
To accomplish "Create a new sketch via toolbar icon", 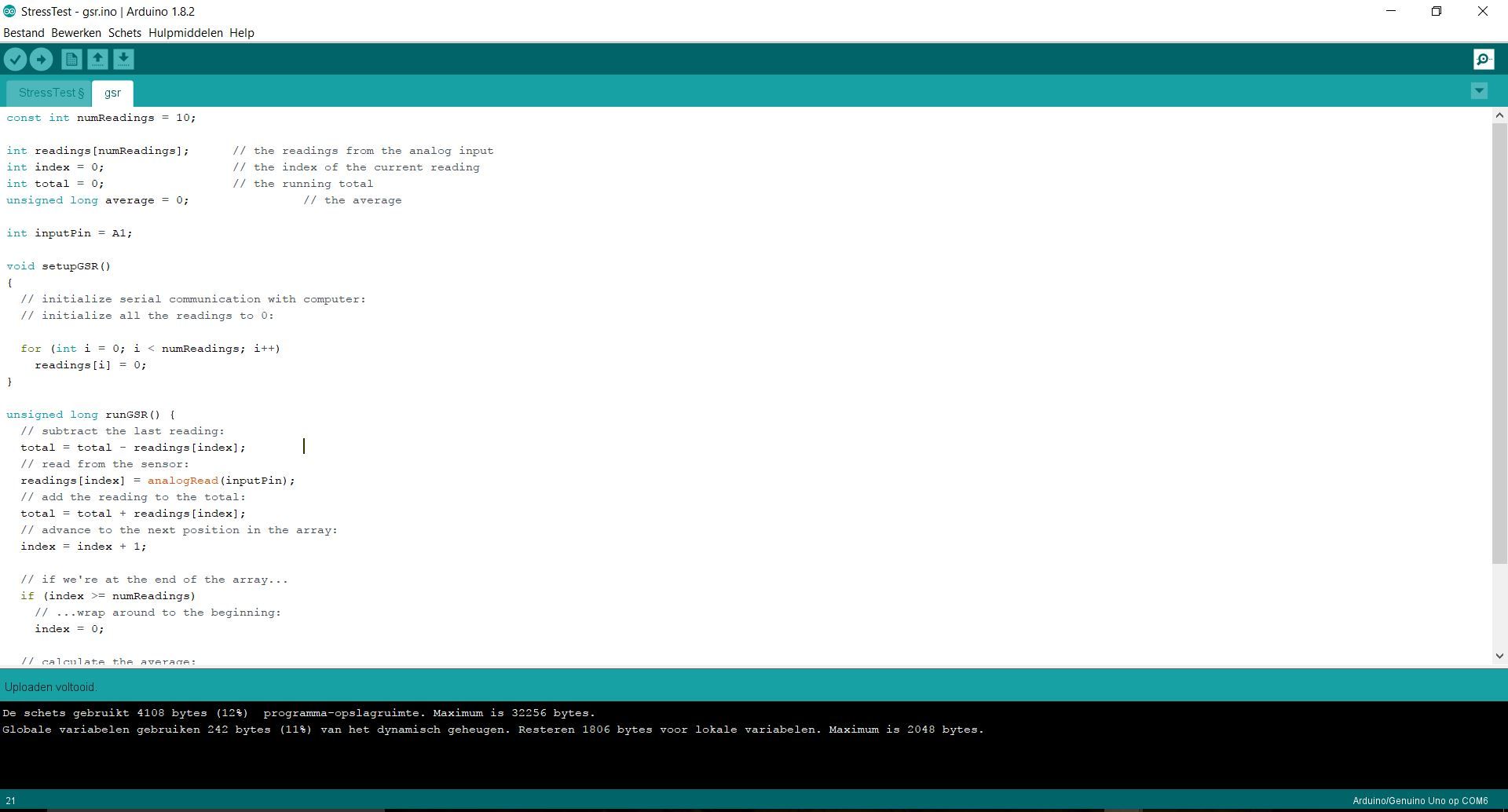I will pos(71,59).
